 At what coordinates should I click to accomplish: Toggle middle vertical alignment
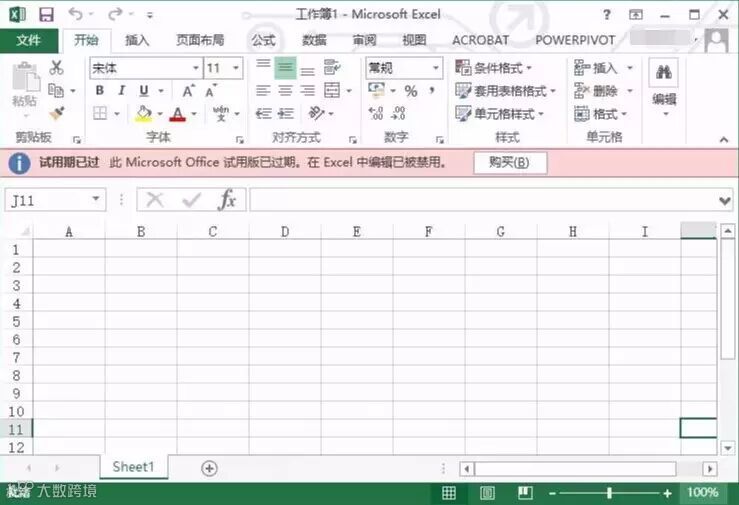[x=285, y=67]
